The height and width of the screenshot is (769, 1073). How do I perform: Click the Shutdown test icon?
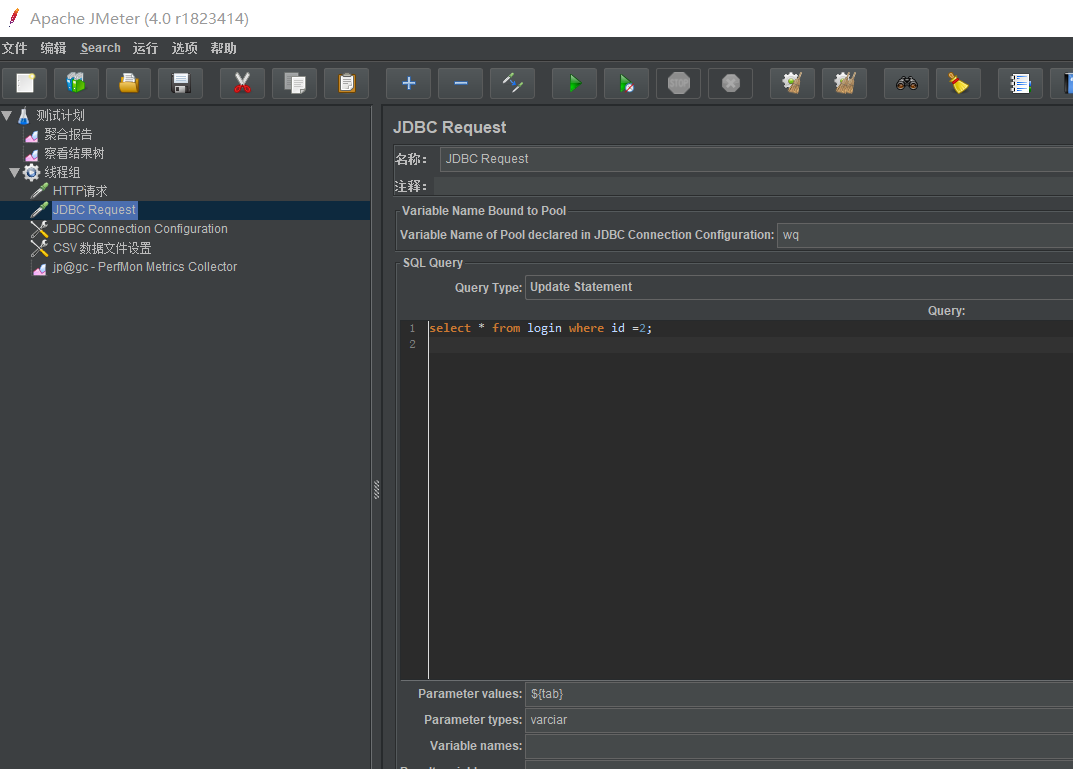pos(730,83)
